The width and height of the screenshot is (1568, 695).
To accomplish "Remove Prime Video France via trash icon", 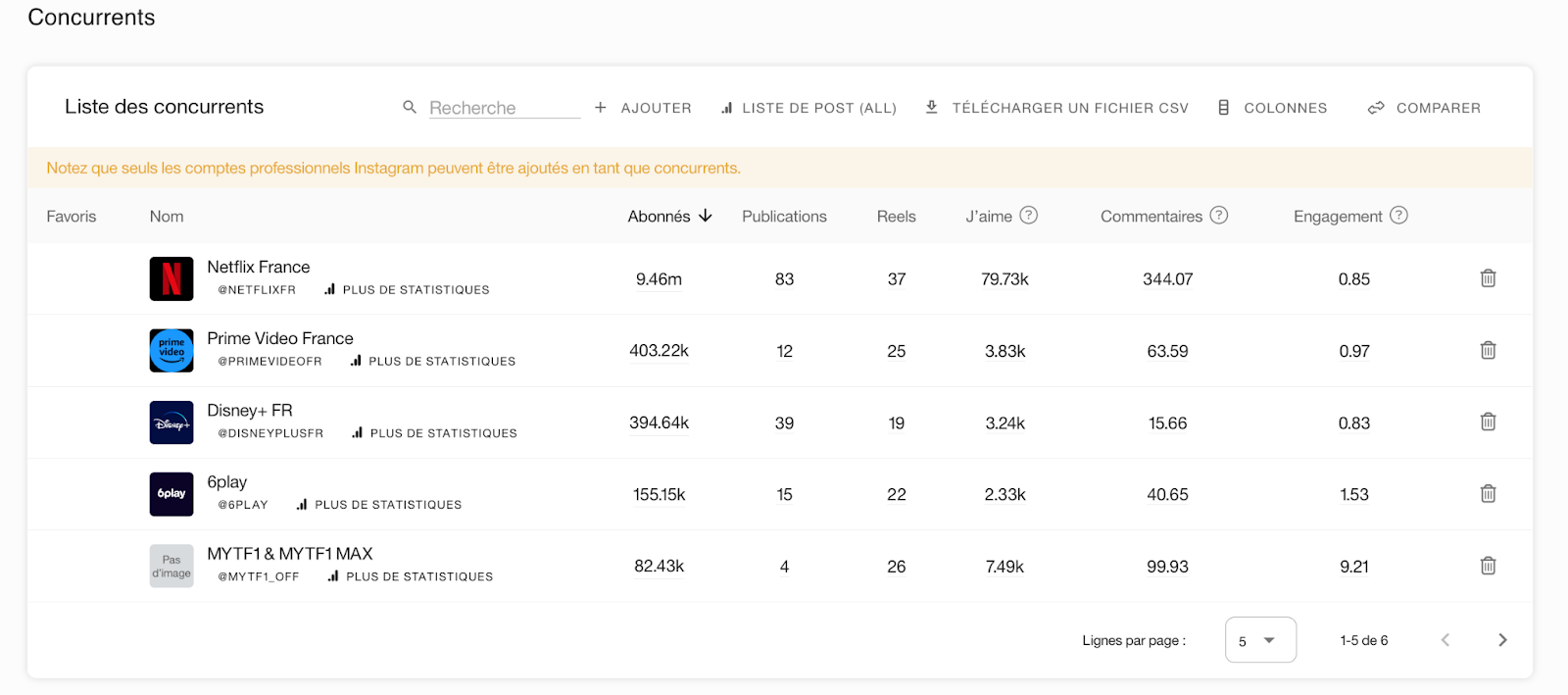I will (x=1488, y=350).
